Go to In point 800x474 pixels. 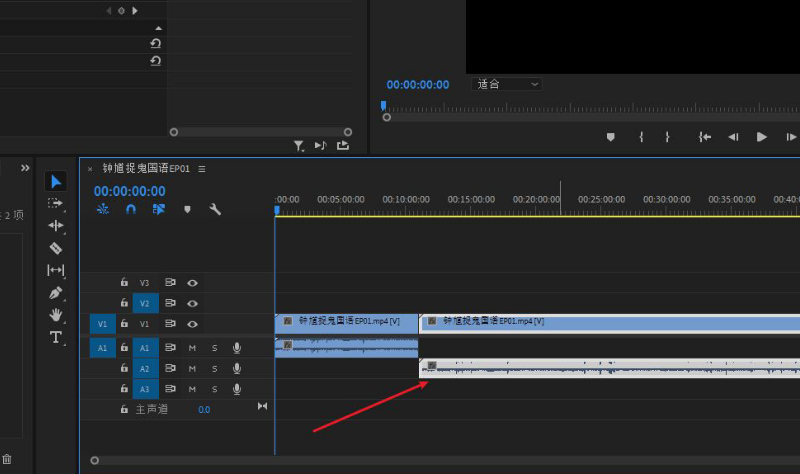click(x=705, y=137)
